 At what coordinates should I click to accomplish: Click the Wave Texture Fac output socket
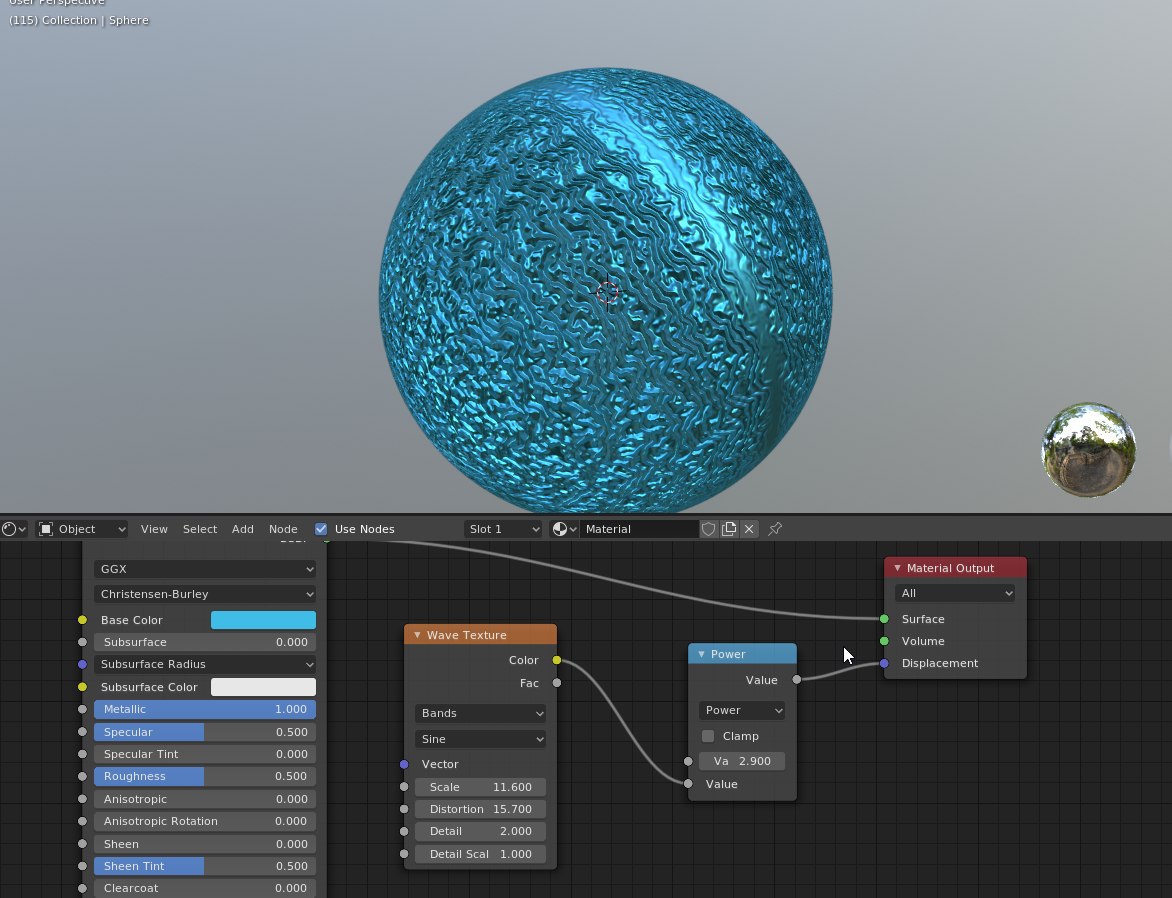coord(557,683)
